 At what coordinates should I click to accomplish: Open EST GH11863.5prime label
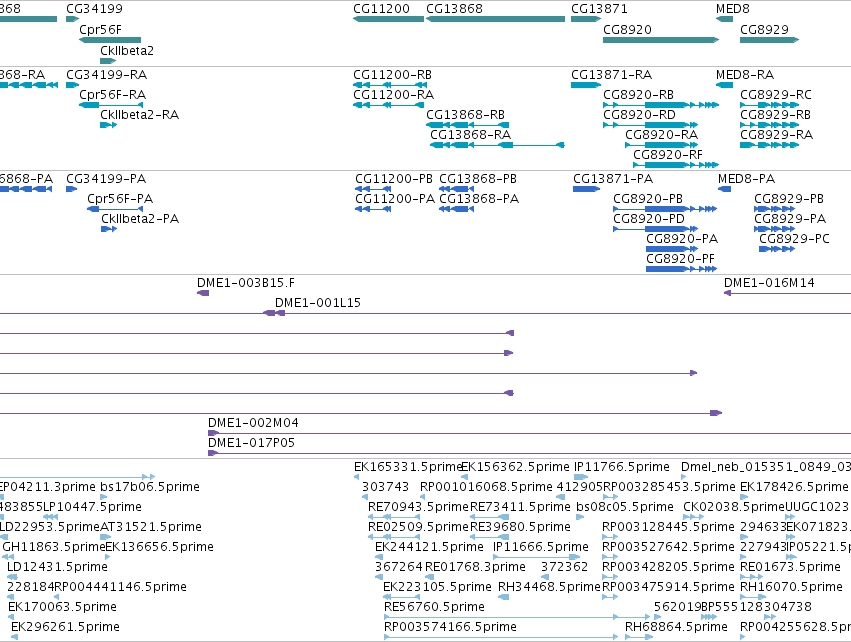(54, 547)
